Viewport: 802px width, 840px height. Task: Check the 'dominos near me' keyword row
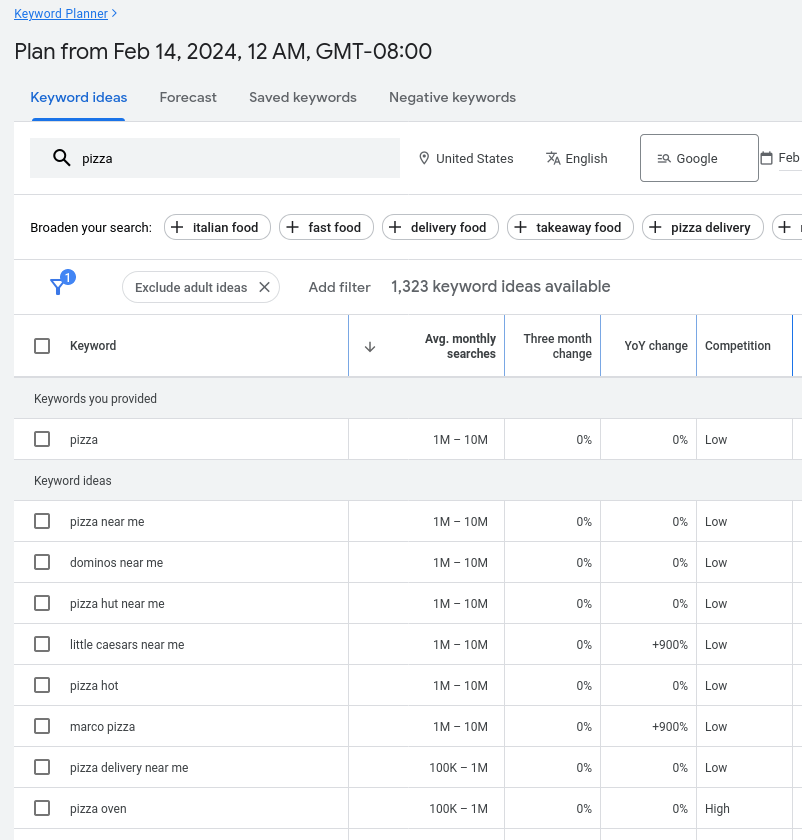pyautogui.click(x=41, y=562)
